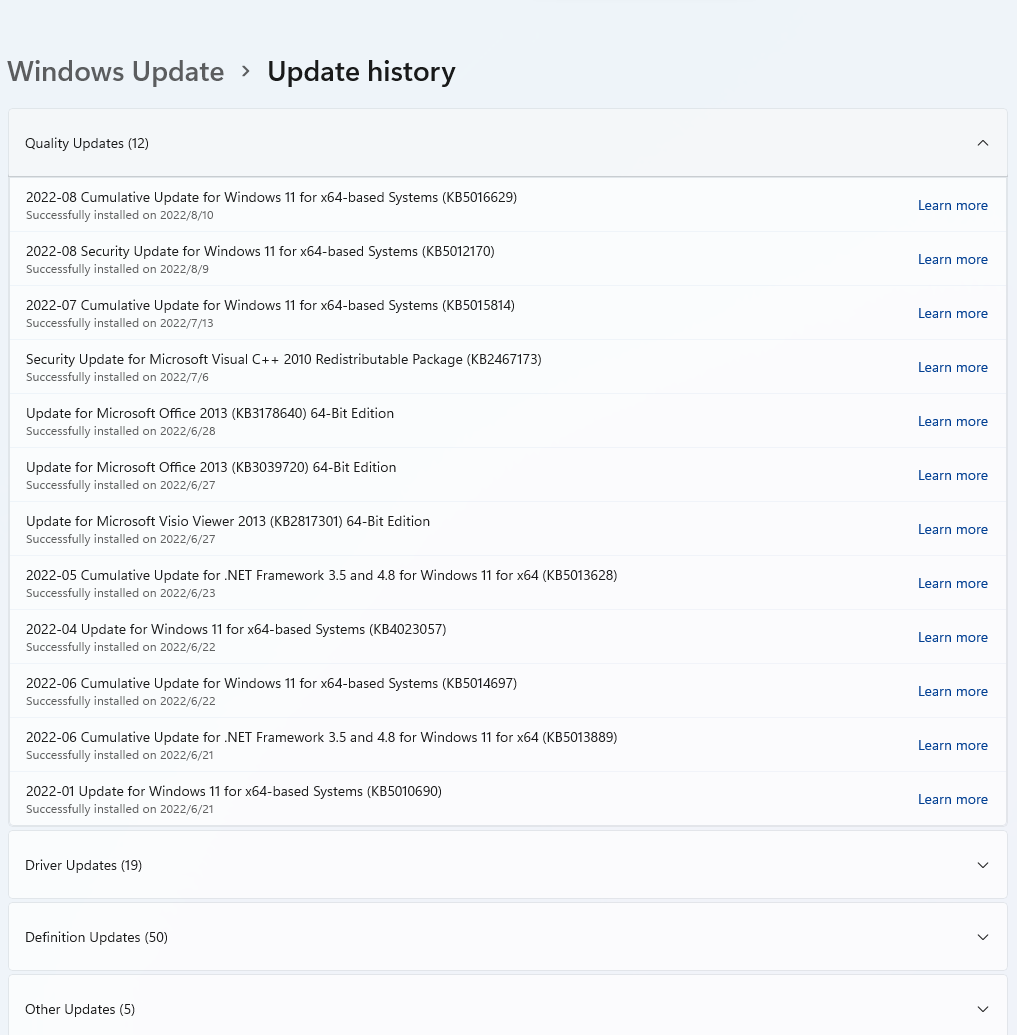
Task: Click Learn more for KB4023057 update
Action: pos(952,637)
